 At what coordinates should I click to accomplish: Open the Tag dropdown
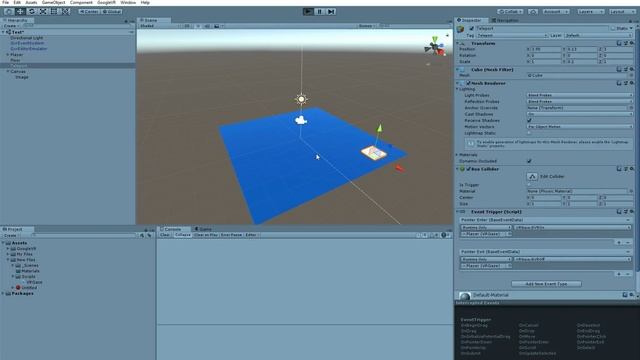click(511, 36)
